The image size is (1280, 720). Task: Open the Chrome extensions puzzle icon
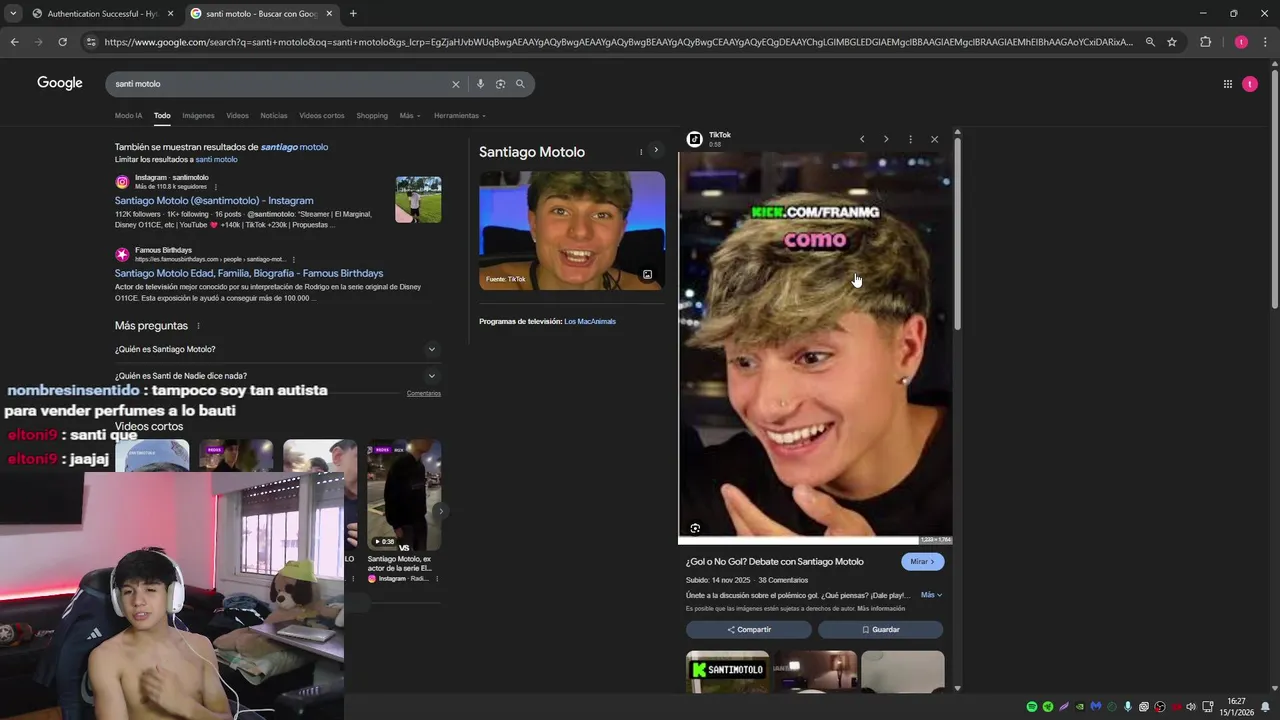[1205, 42]
